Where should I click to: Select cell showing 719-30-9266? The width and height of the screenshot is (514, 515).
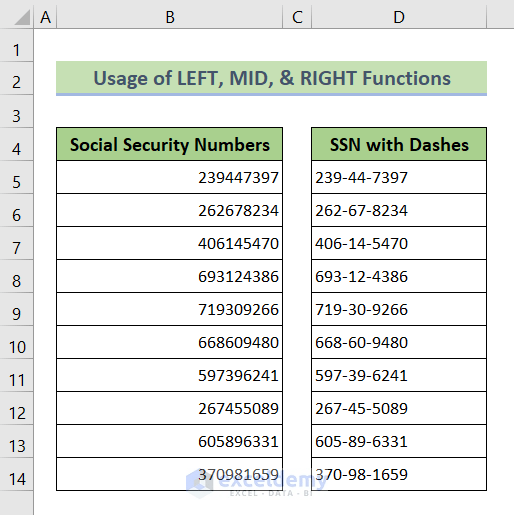pos(399,309)
